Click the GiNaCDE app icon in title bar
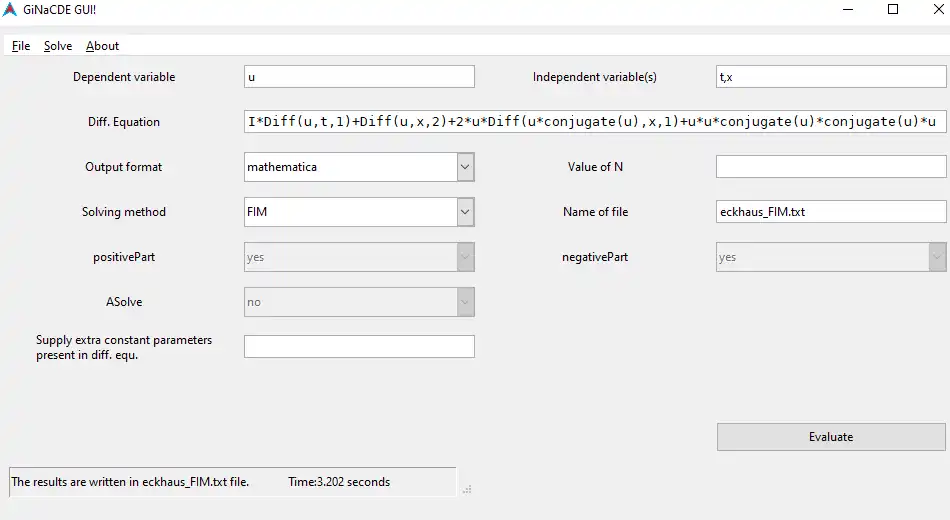This screenshot has width=950, height=520. [x=10, y=9]
